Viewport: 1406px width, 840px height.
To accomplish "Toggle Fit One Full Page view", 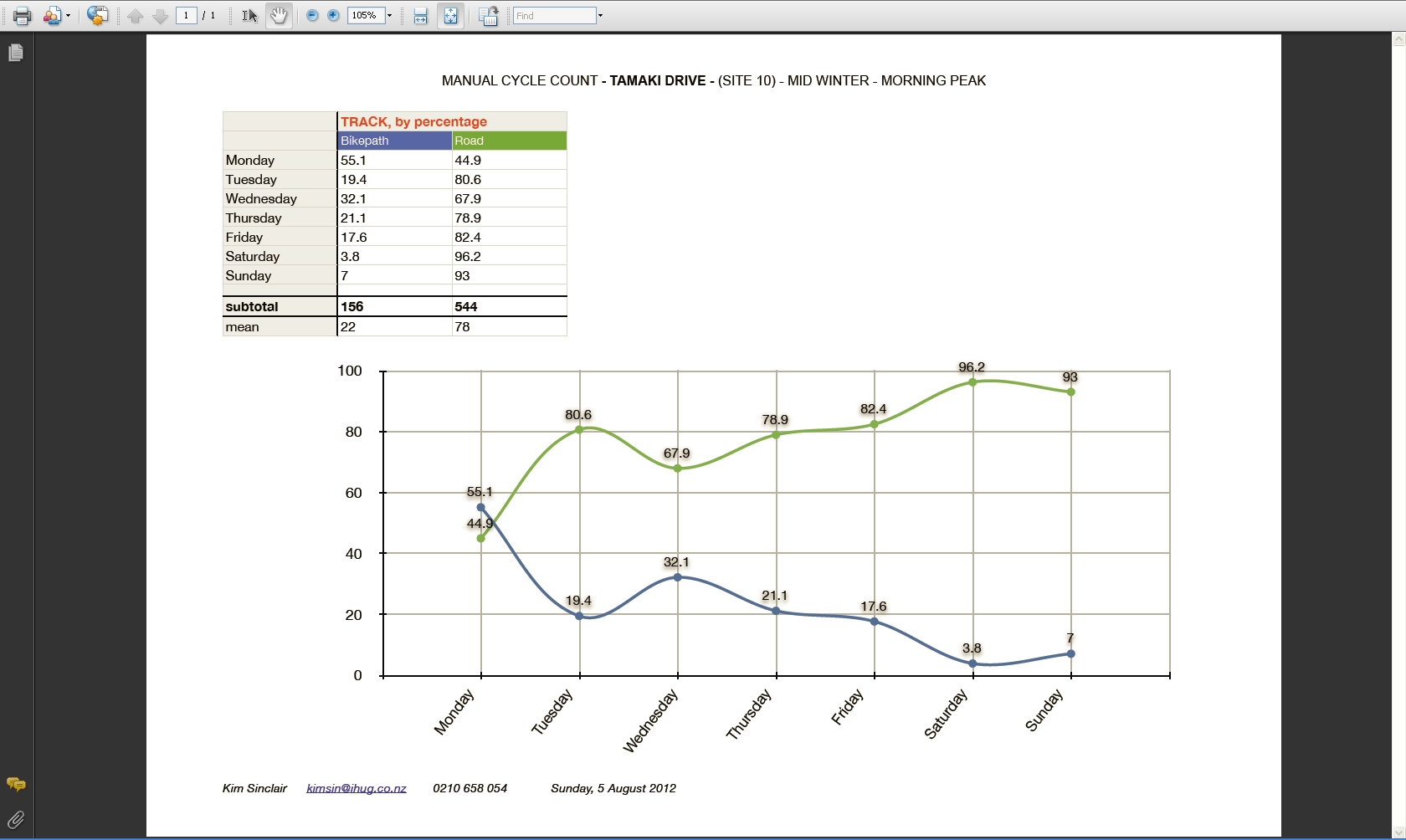I will (451, 16).
